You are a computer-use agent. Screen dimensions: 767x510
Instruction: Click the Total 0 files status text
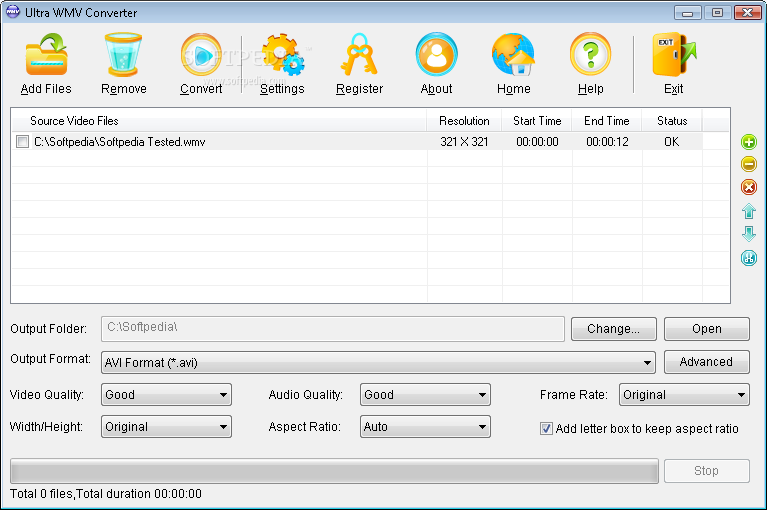tap(106, 494)
